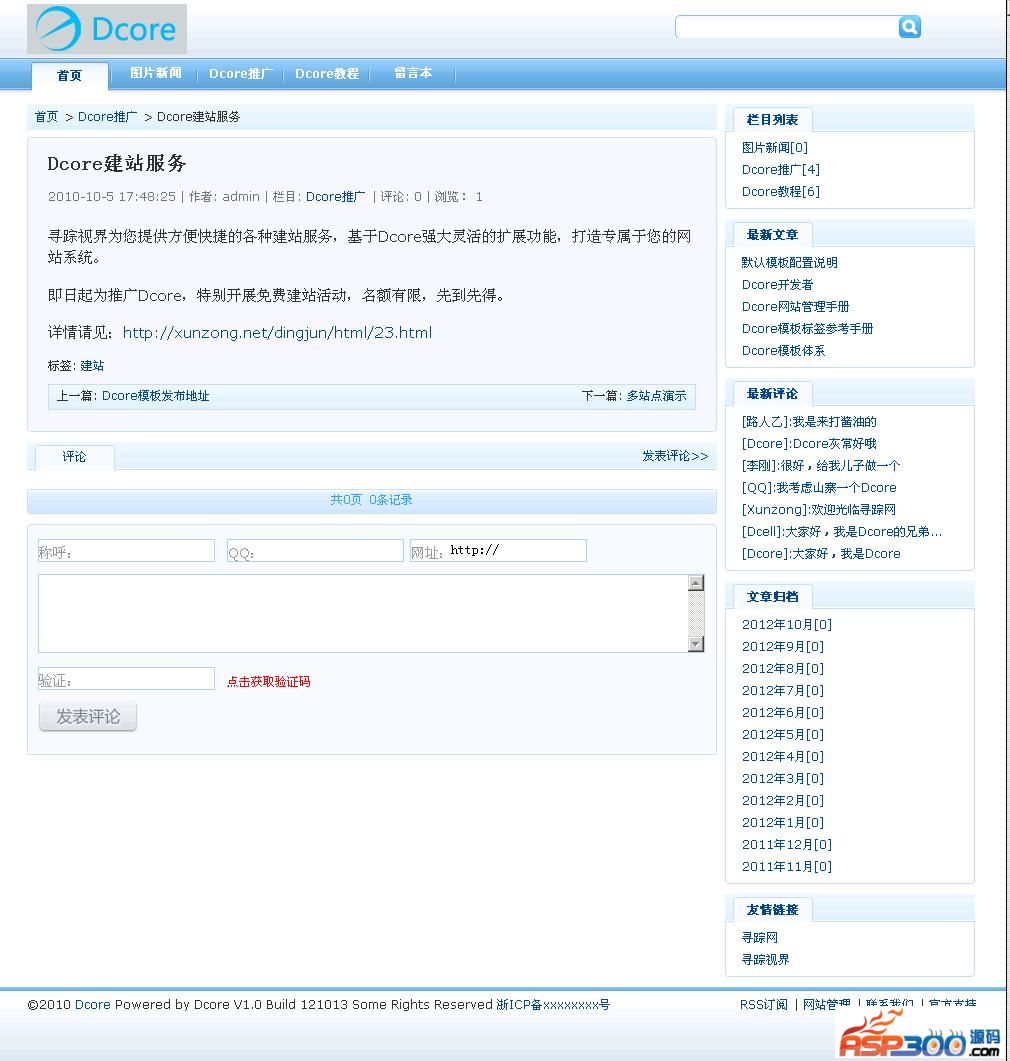The width and height of the screenshot is (1010, 1061).
Task: Focus the 称呼 name input field
Action: (127, 550)
